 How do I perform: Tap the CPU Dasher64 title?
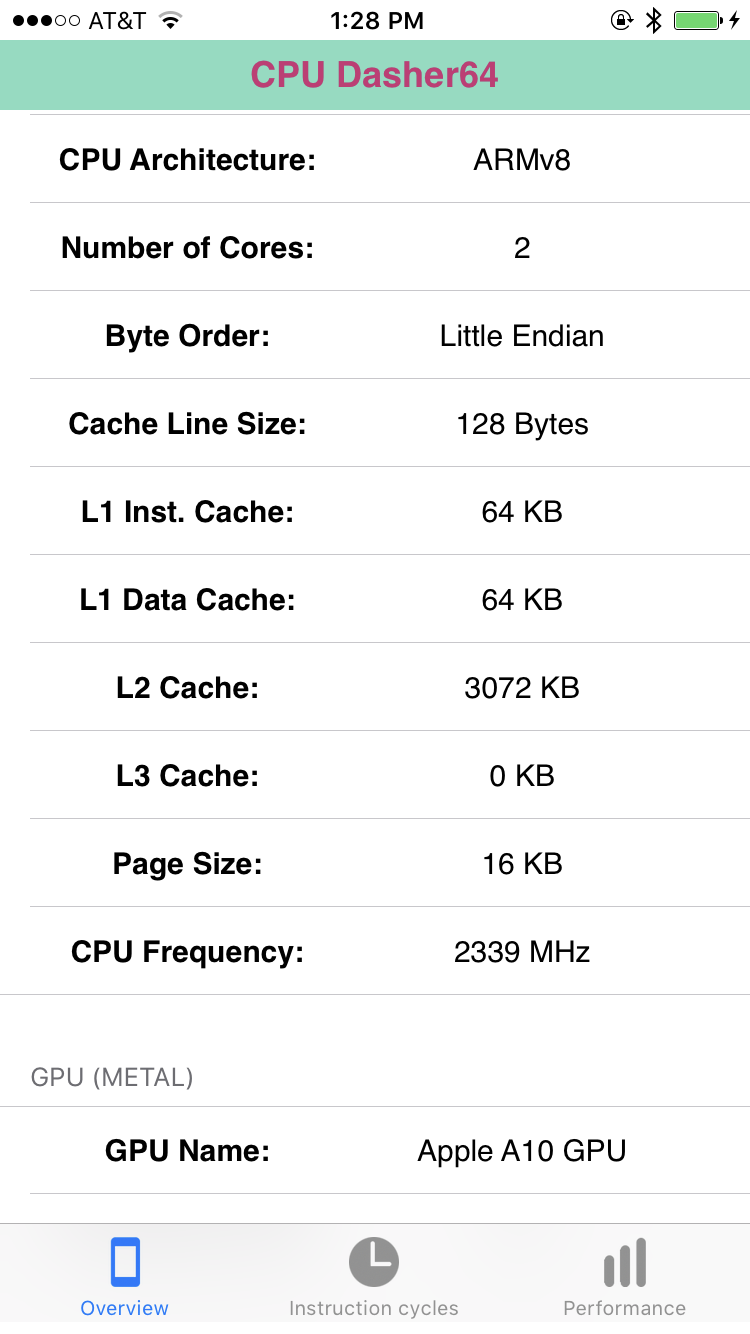pyautogui.click(x=375, y=75)
